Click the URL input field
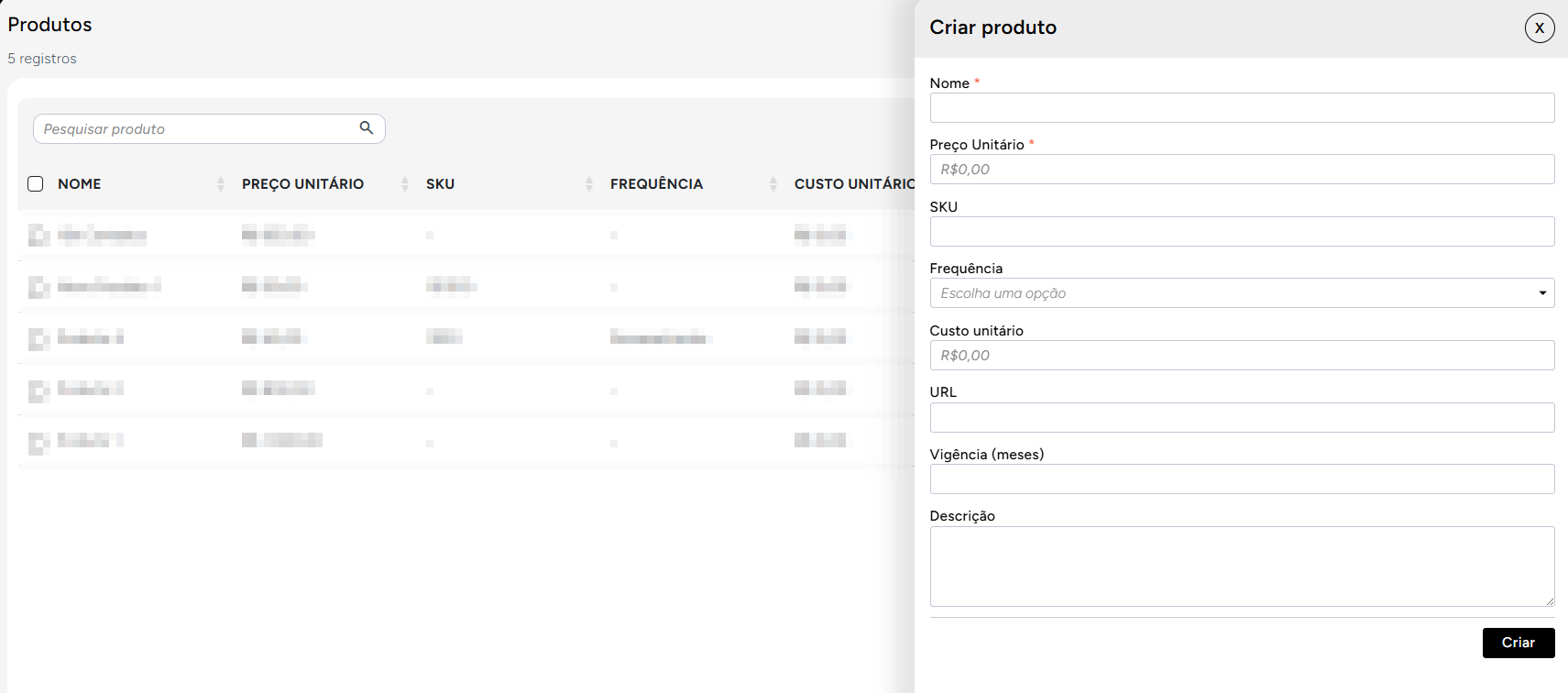The height and width of the screenshot is (693, 1568). tap(1242, 418)
